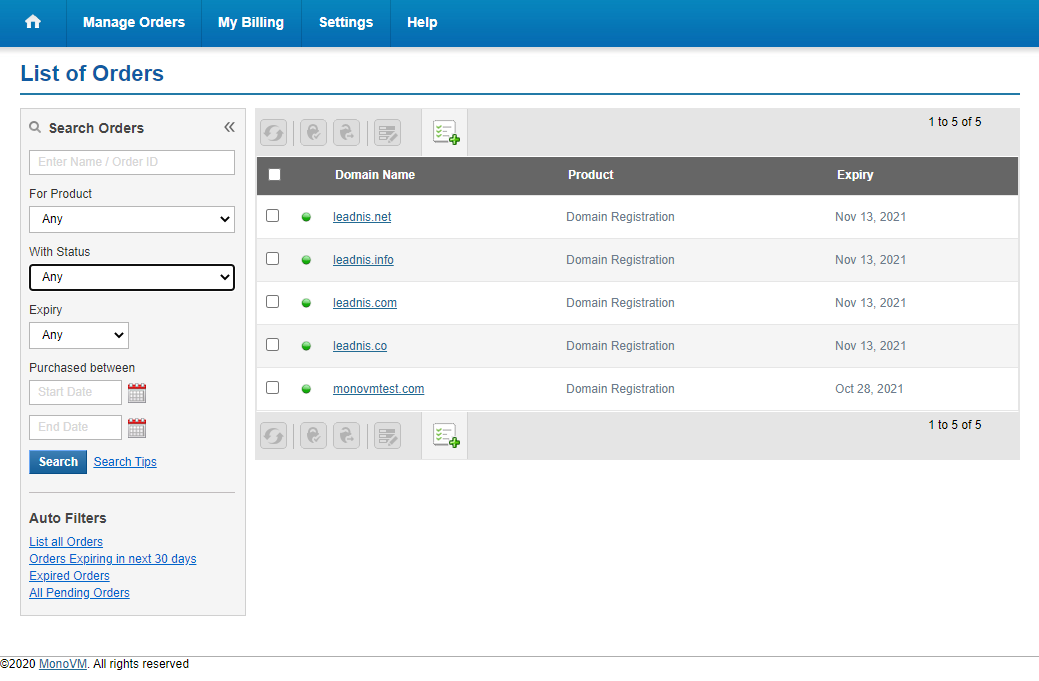Image resolution: width=1039 pixels, height=681 pixels.
Task: Open the With Status dropdown
Action: 131,277
